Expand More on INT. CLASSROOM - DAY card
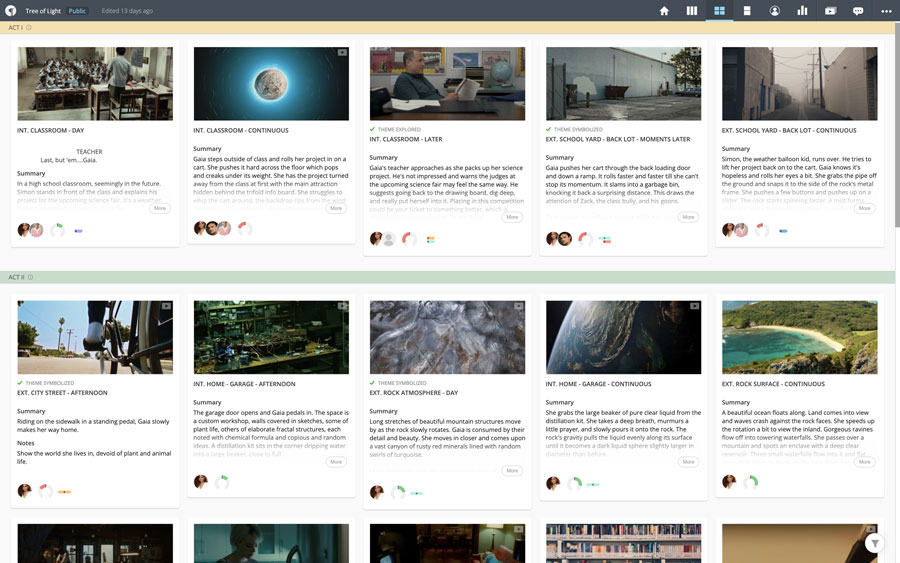The image size is (900, 563). tap(160, 208)
